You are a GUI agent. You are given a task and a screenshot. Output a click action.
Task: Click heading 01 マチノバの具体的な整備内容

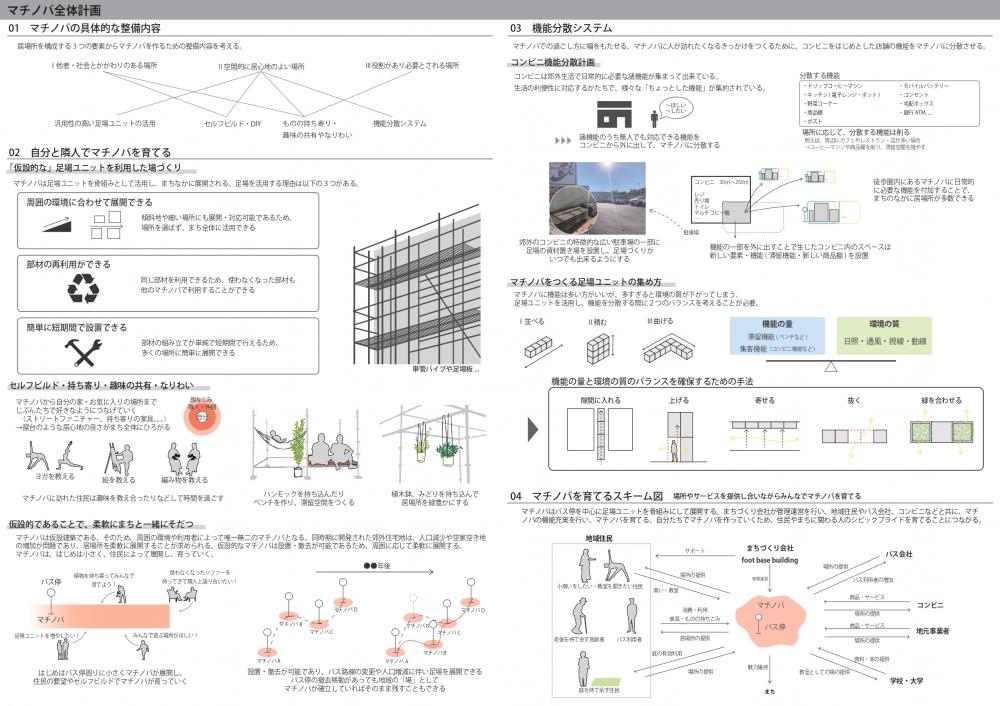coord(84,28)
